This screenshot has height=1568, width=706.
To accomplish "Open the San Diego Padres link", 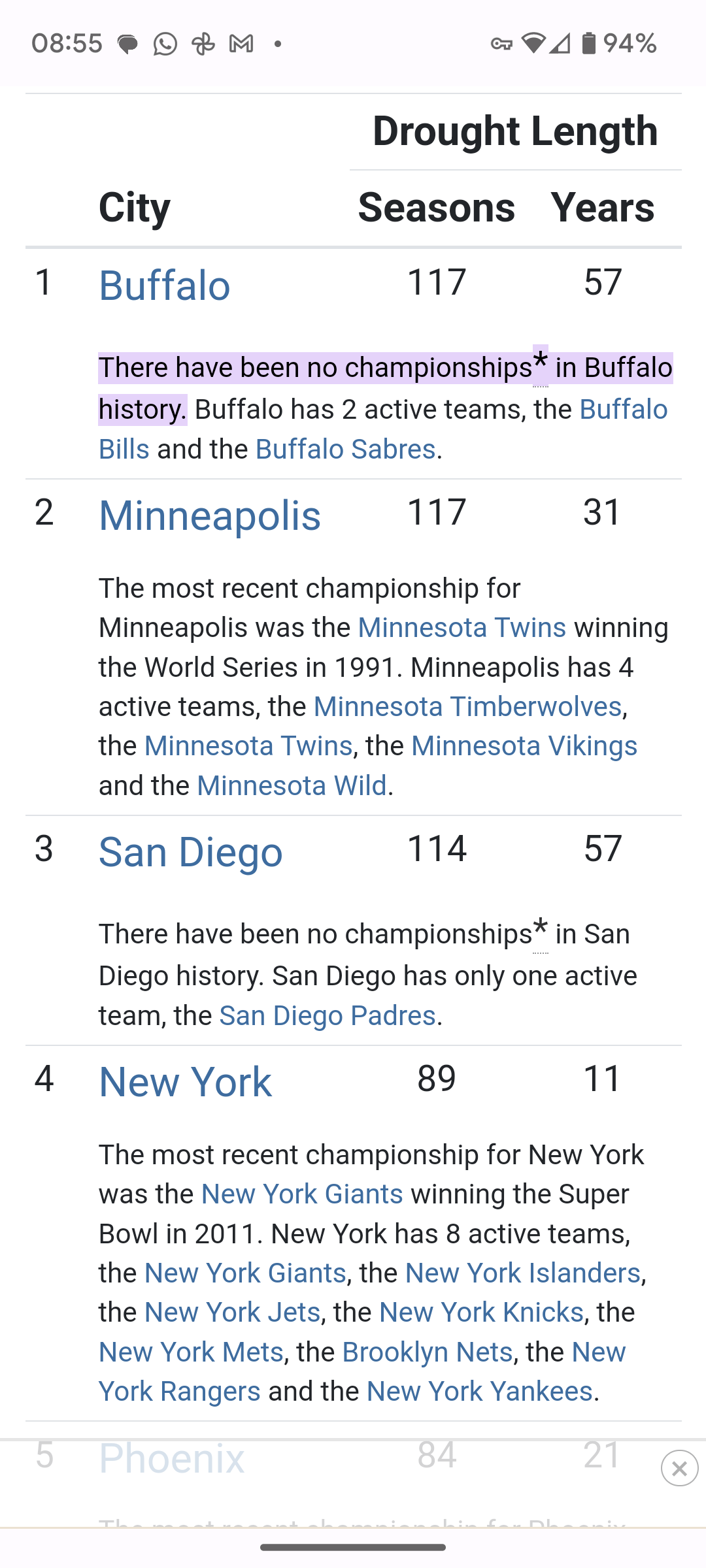I will point(327,1015).
